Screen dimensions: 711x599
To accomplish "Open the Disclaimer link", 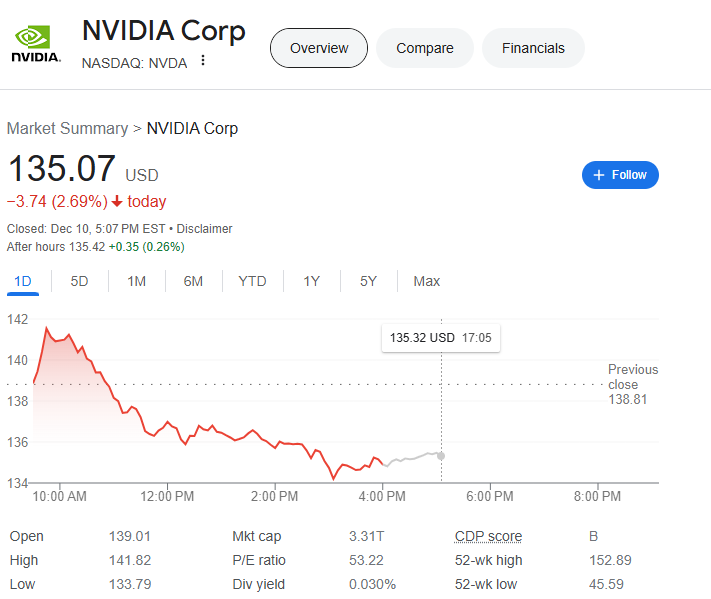I will (x=204, y=229).
